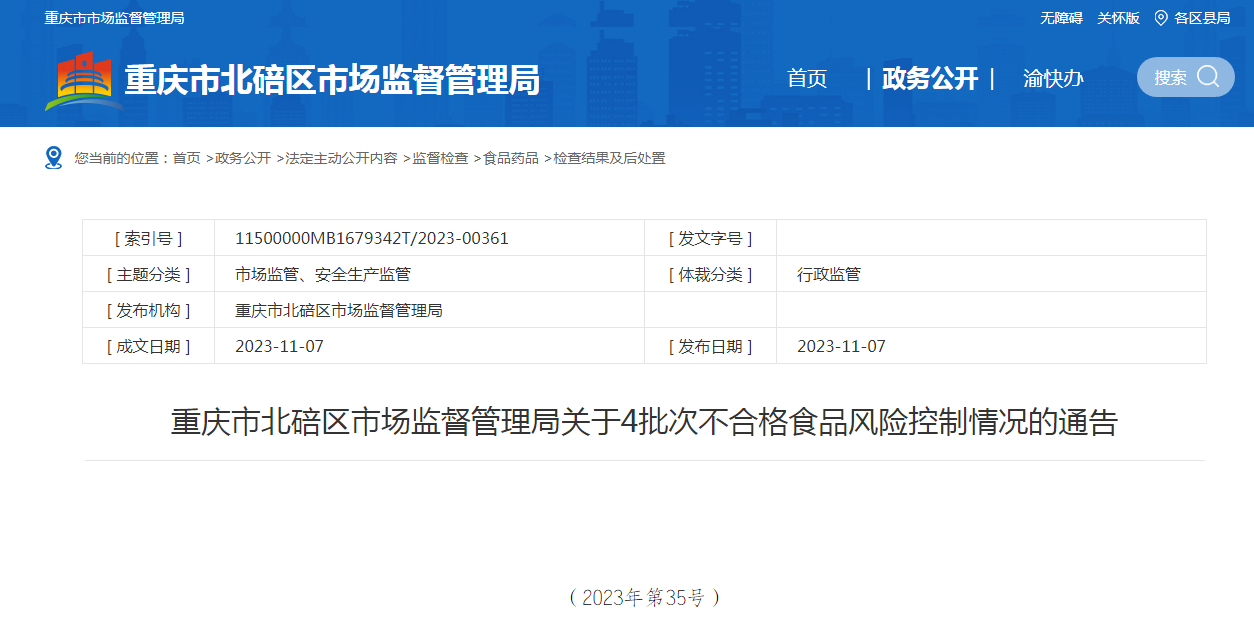This screenshot has height=620, width=1254.
Task: Click the location pin icon beside 各区县局
Action: pyautogui.click(x=1160, y=18)
